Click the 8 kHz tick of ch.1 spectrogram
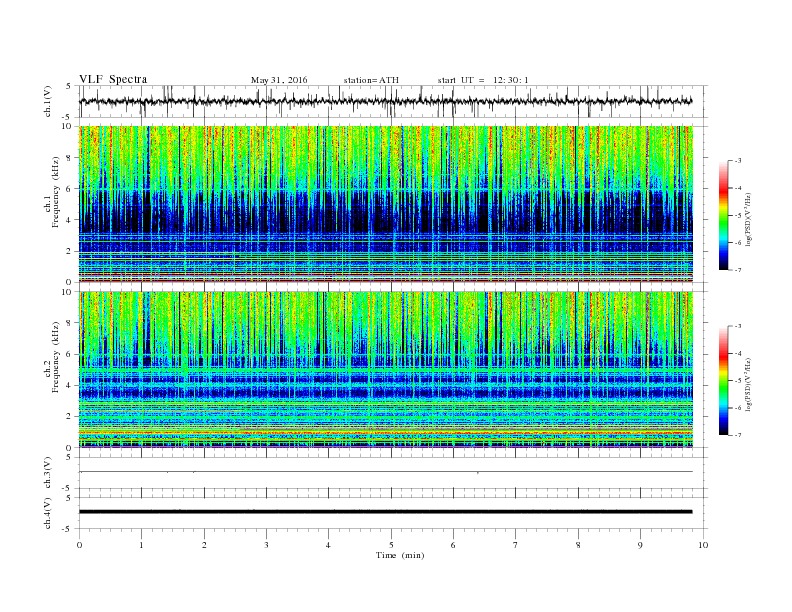Image resolution: width=792 pixels, height=612 pixels. pyautogui.click(x=69, y=158)
